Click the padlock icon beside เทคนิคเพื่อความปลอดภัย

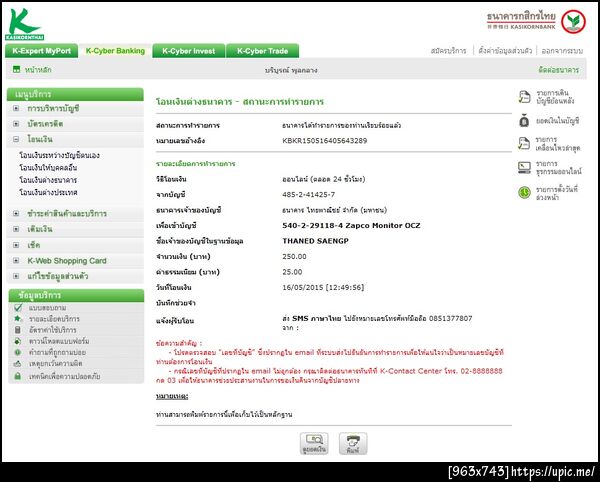(x=18, y=376)
